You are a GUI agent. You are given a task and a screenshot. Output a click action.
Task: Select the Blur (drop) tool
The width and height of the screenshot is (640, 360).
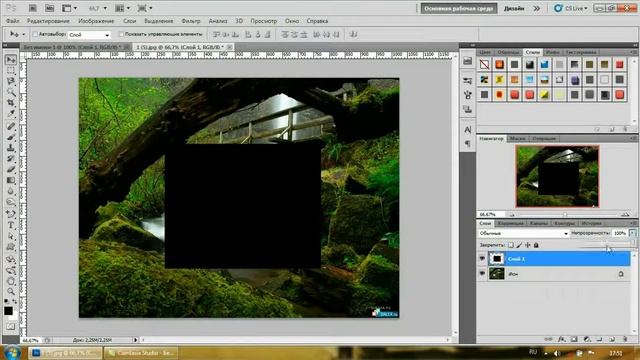point(11,191)
